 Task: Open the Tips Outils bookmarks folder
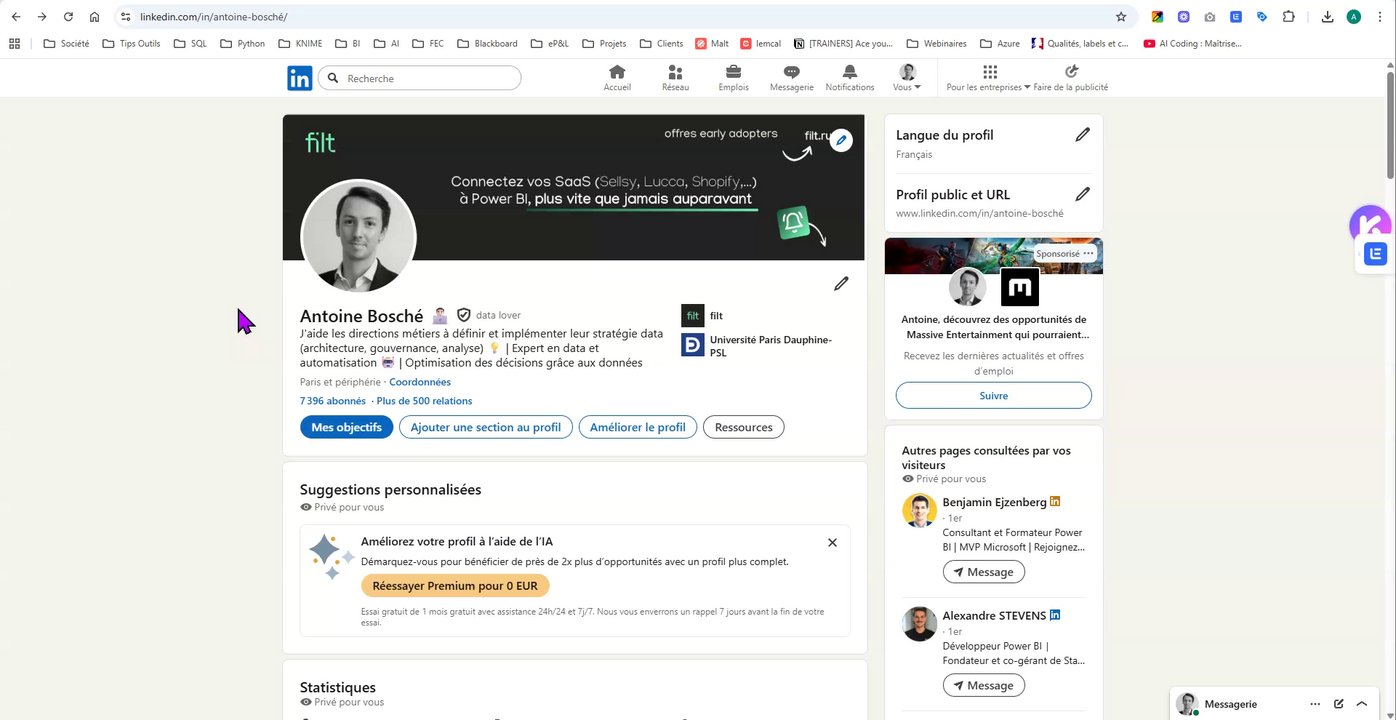(x=131, y=44)
